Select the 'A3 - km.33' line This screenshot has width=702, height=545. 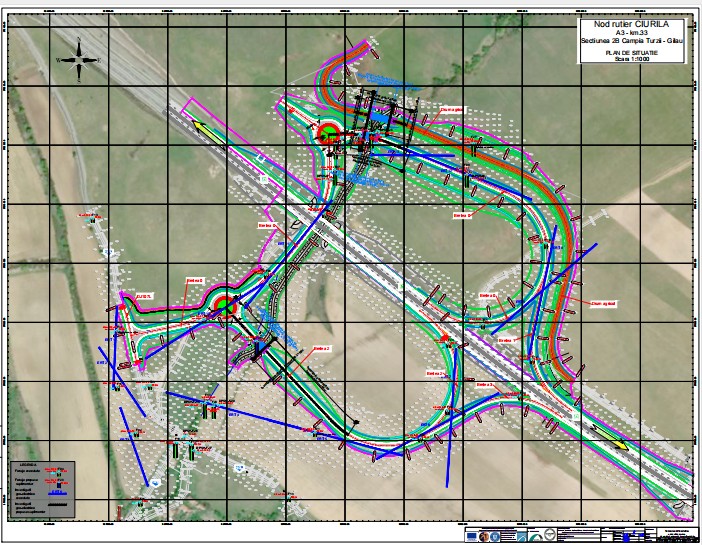click(x=631, y=33)
